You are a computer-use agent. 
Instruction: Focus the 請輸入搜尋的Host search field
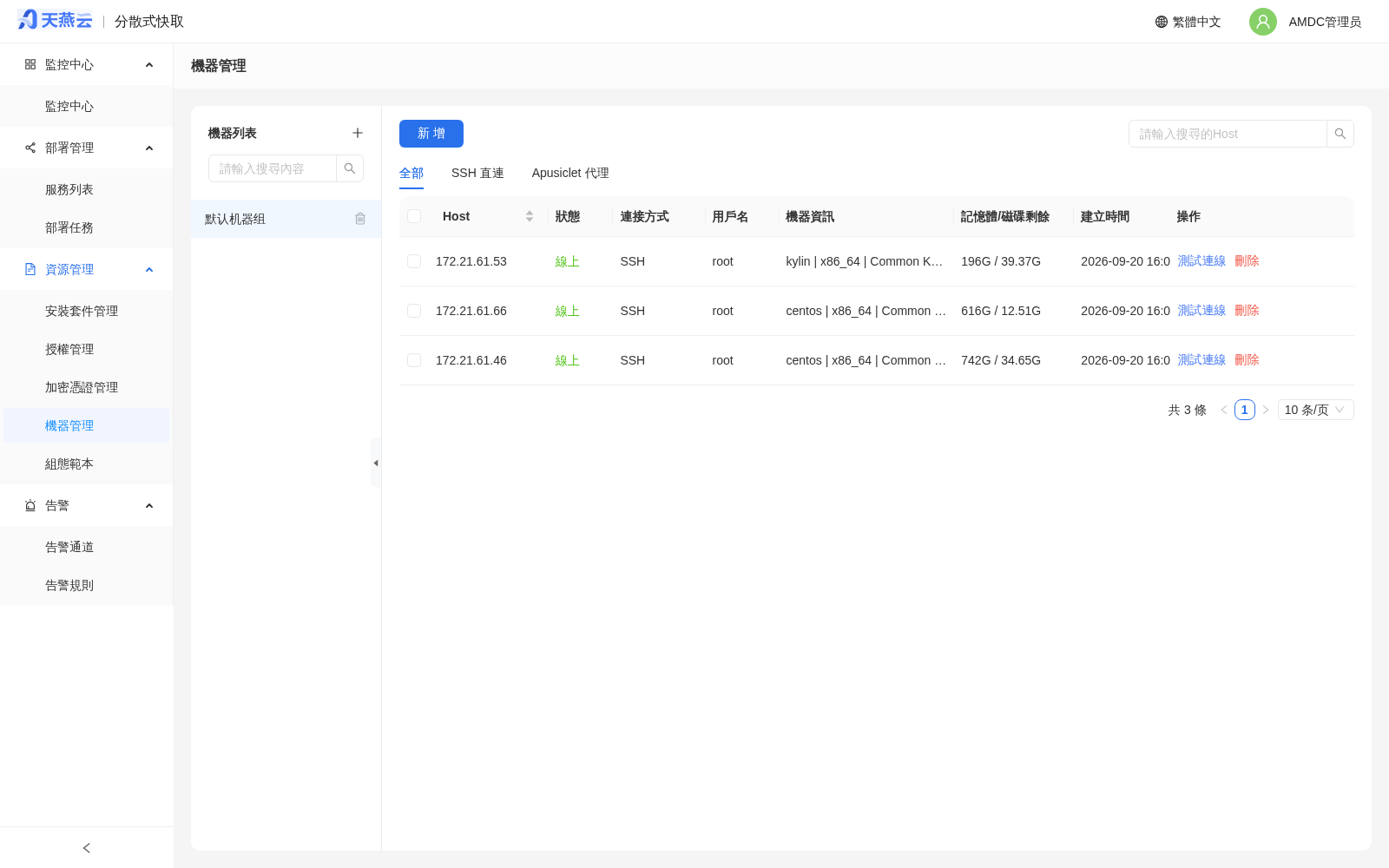tap(1228, 134)
